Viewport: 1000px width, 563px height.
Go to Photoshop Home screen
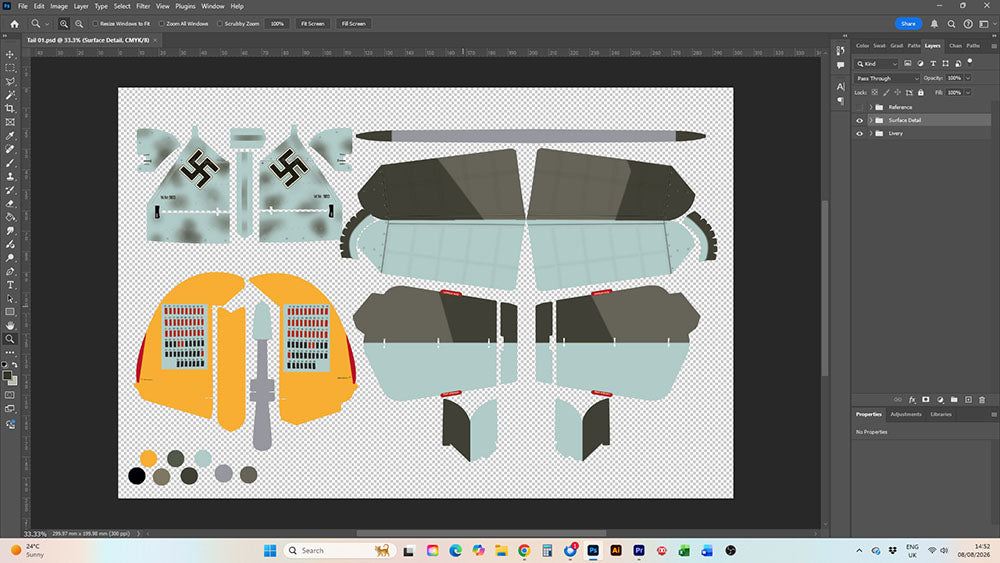(15, 24)
